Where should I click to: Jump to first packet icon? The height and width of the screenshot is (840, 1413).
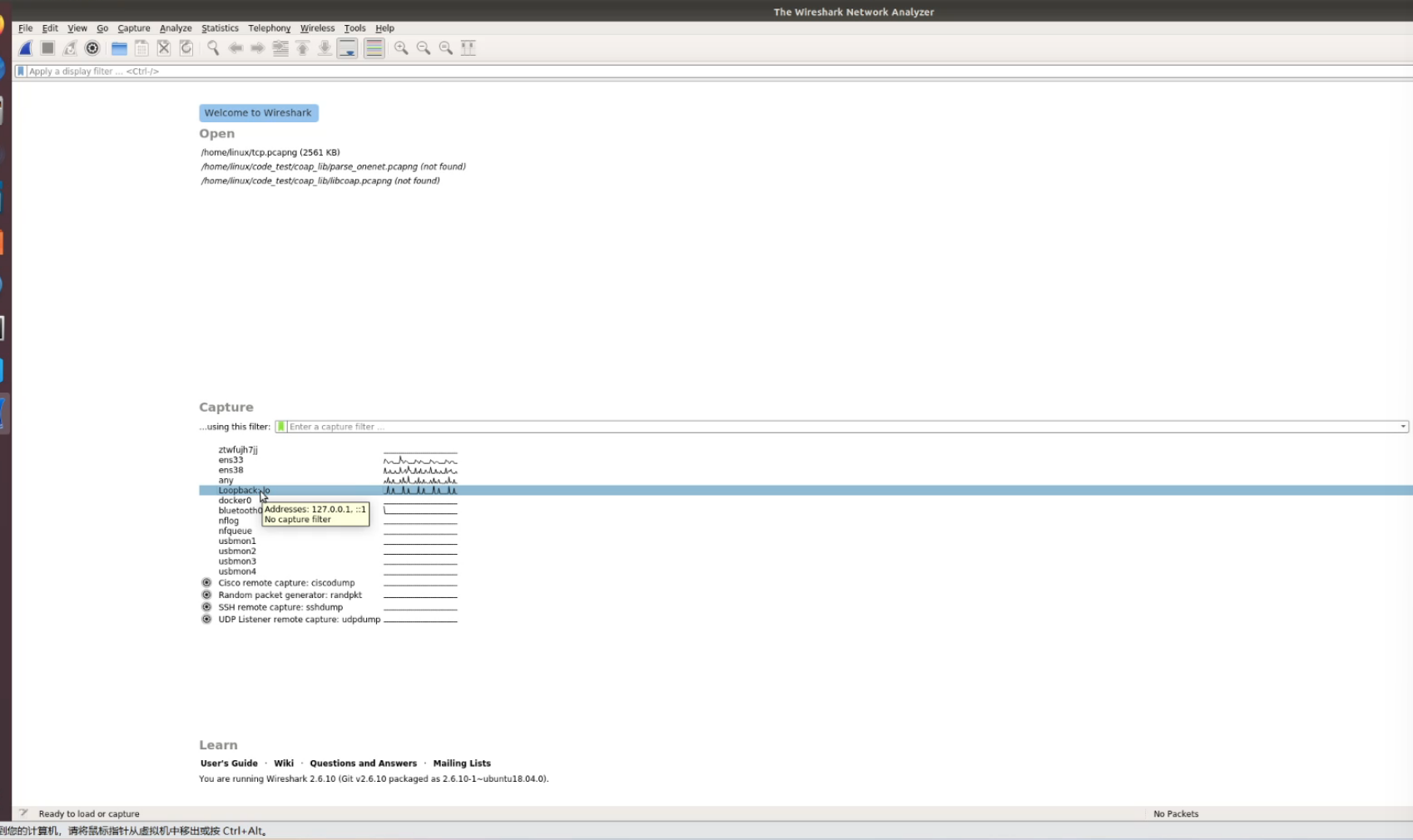click(x=303, y=48)
